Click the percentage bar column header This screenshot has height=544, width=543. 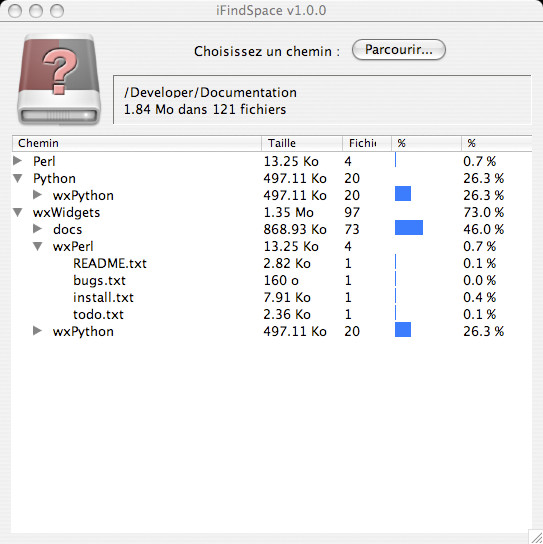[x=426, y=143]
